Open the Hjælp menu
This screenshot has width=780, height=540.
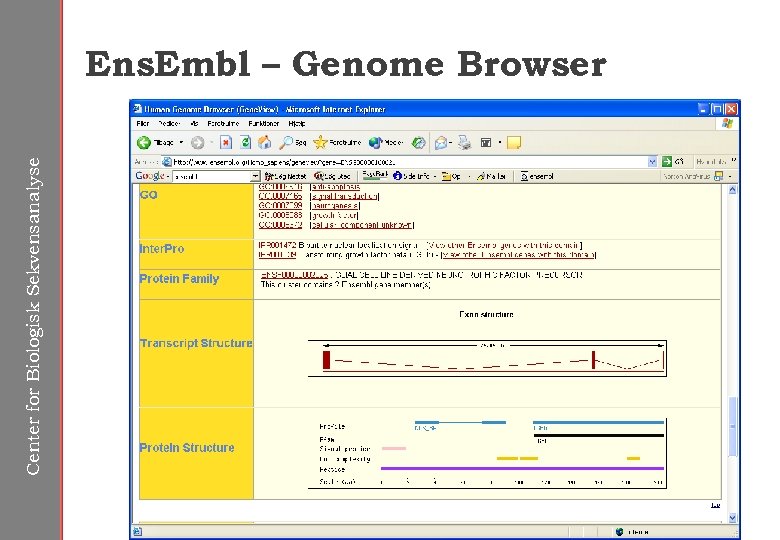297,123
